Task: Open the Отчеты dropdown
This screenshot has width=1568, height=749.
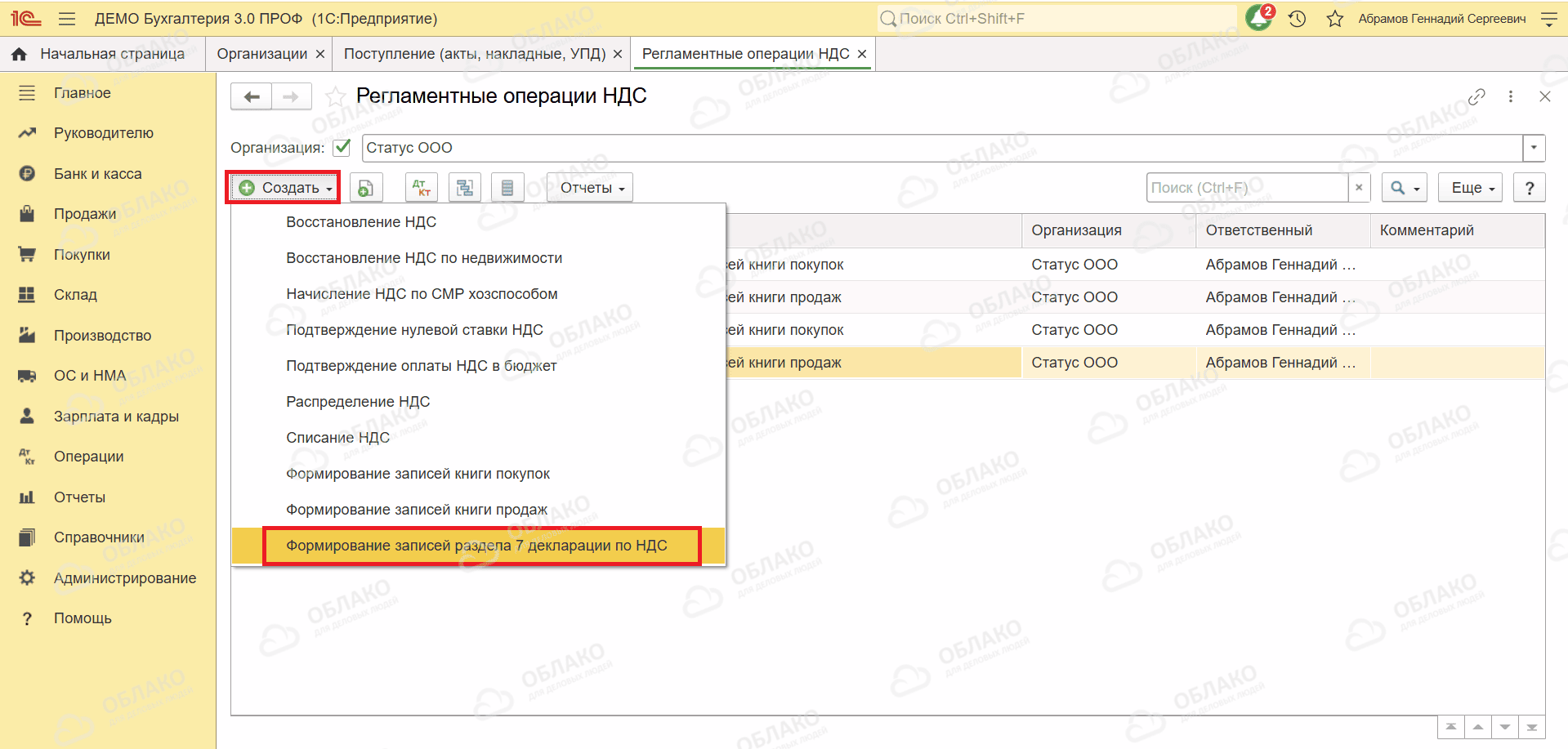Action: tap(591, 188)
